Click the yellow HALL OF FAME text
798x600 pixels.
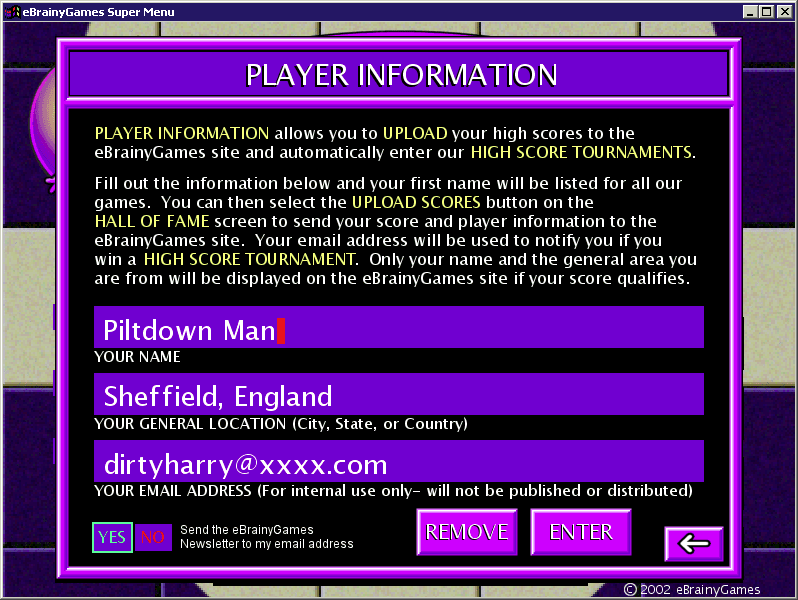(x=152, y=221)
